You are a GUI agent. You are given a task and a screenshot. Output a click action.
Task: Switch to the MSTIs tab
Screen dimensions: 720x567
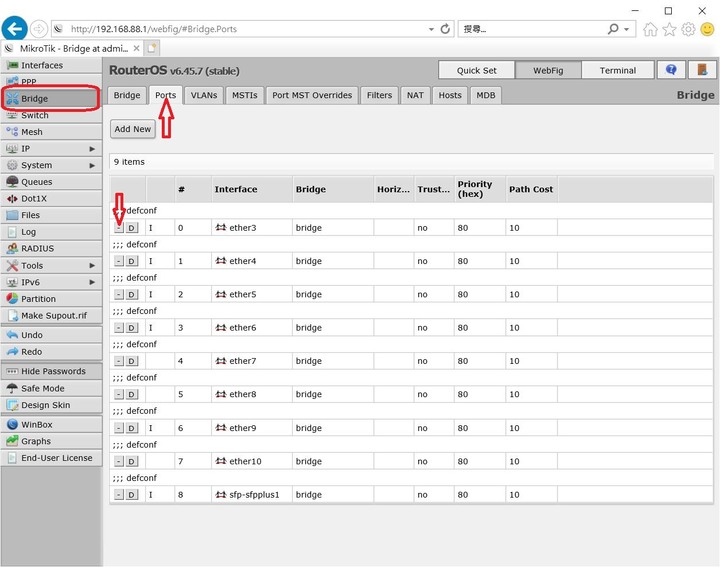click(245, 95)
